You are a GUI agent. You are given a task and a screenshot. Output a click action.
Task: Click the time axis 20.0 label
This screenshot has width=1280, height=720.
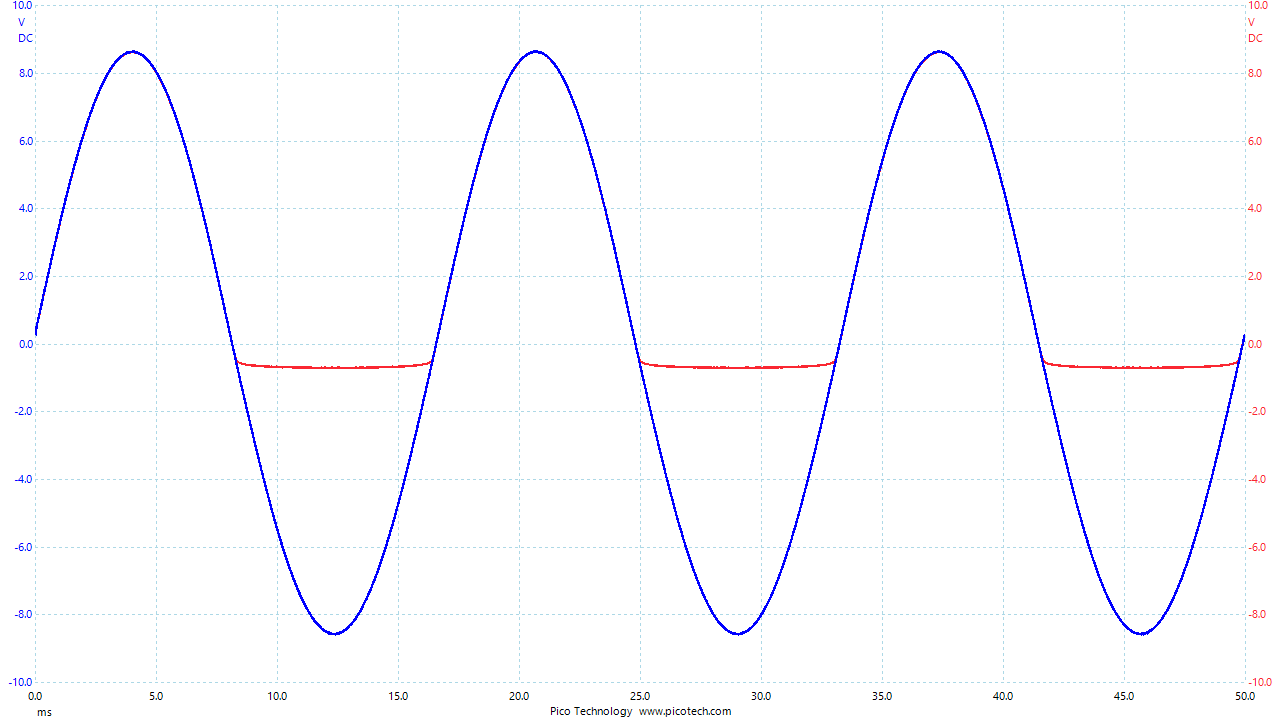point(519,696)
